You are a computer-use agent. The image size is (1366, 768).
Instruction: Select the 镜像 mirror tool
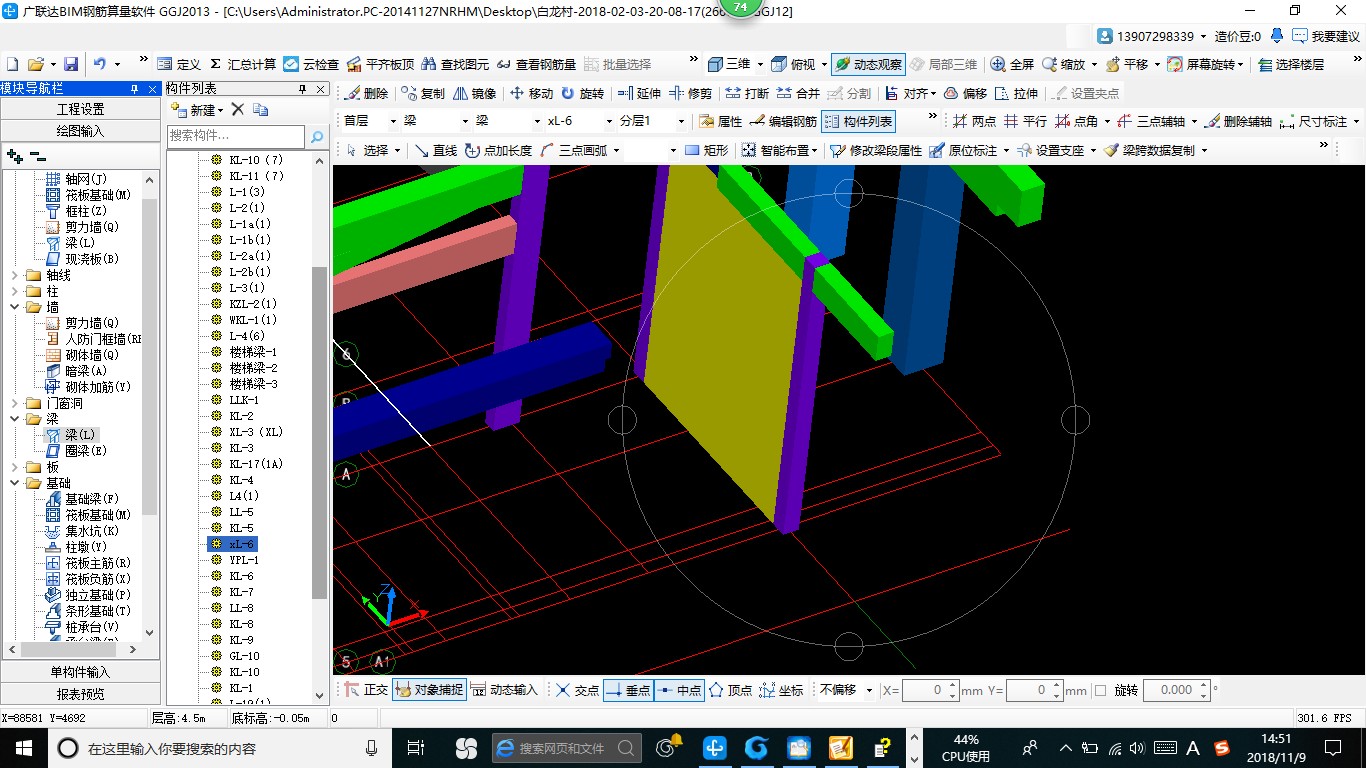point(474,93)
